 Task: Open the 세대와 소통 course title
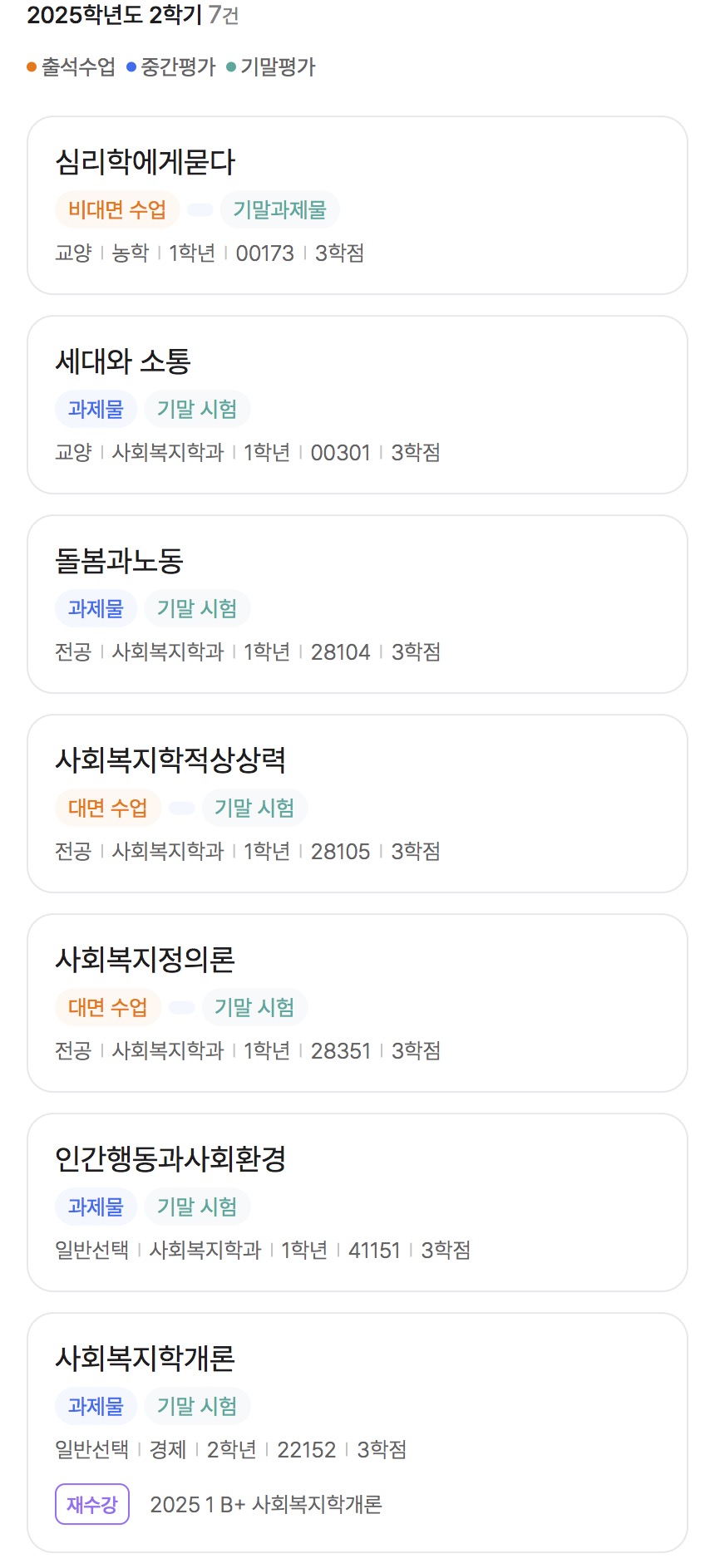[x=123, y=361]
